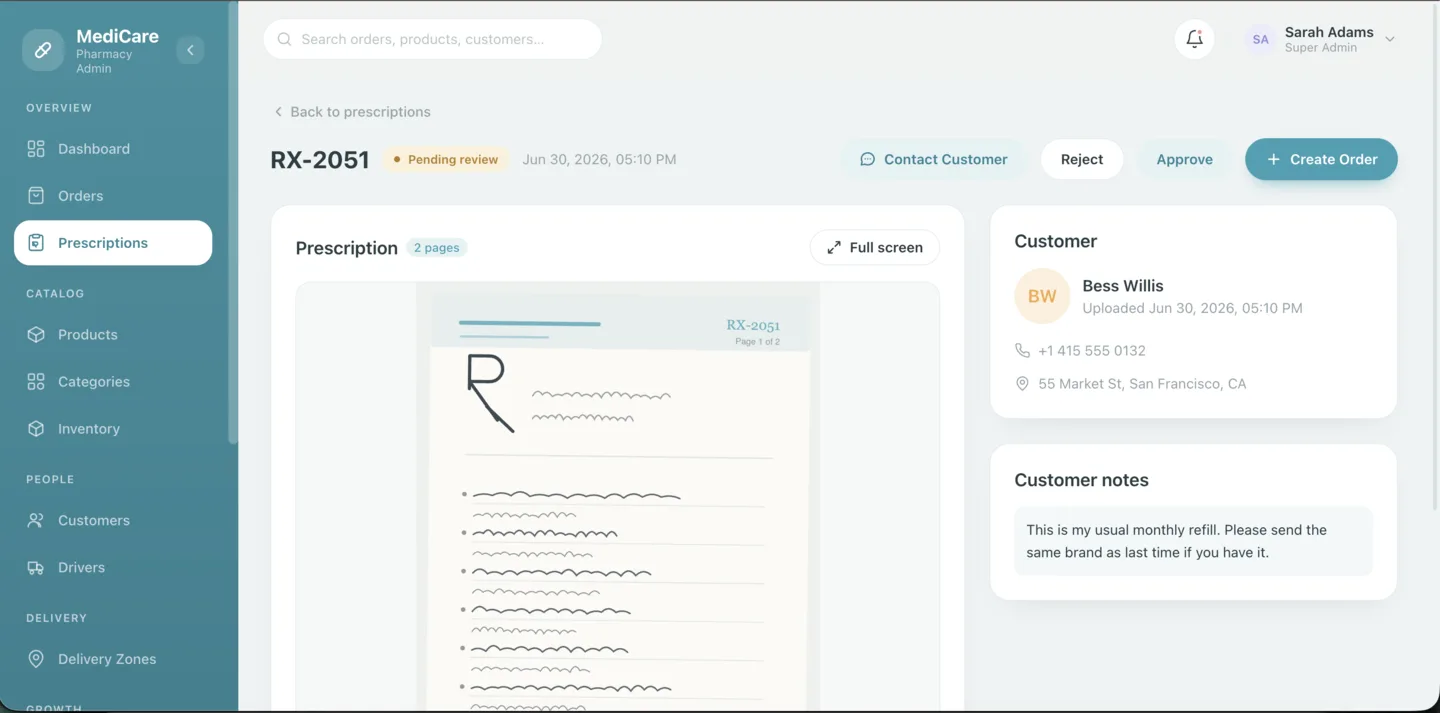The image size is (1440, 713).
Task: Click the Dashboard grid icon
Action: click(x=36, y=149)
